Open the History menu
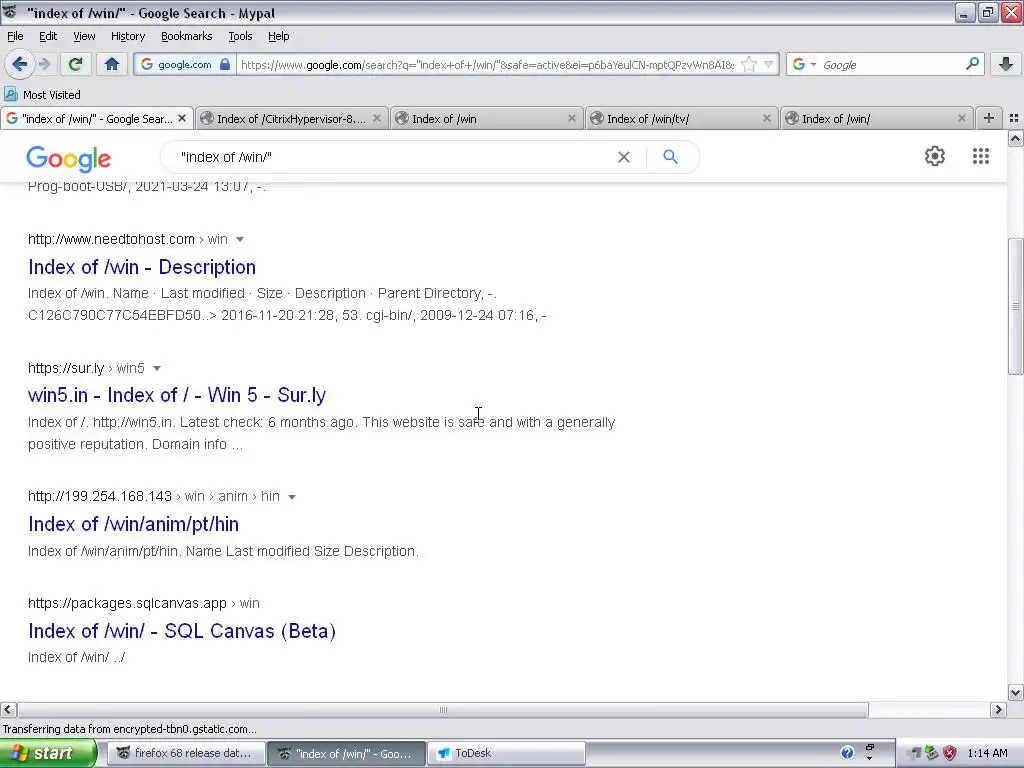The height and width of the screenshot is (768, 1024). click(x=127, y=36)
